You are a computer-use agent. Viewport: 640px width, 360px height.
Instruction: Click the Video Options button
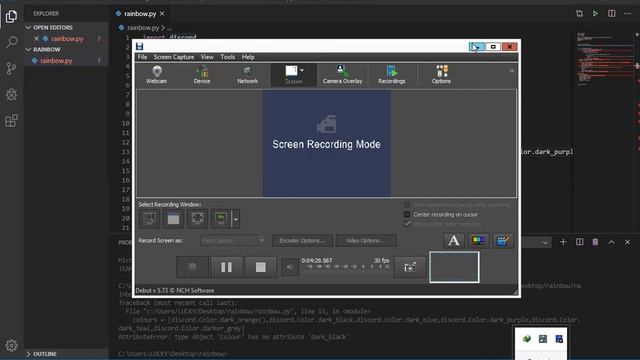tap(366, 241)
